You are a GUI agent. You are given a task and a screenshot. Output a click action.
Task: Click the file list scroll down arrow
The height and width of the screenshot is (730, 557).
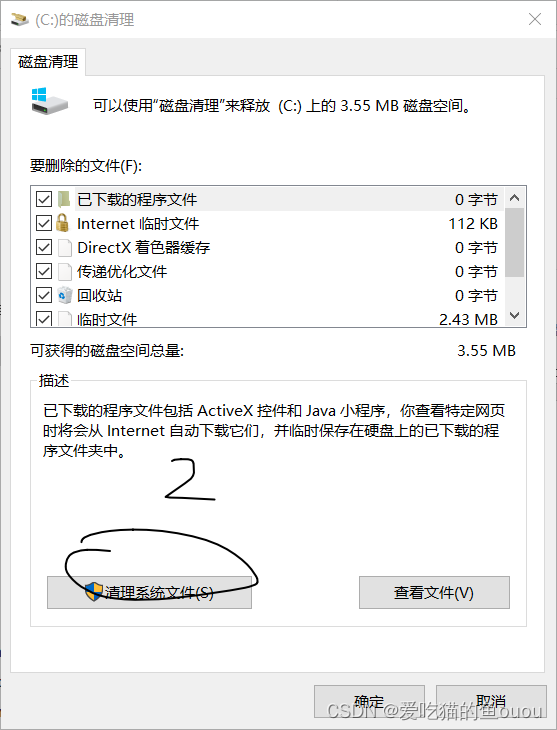pos(515,315)
